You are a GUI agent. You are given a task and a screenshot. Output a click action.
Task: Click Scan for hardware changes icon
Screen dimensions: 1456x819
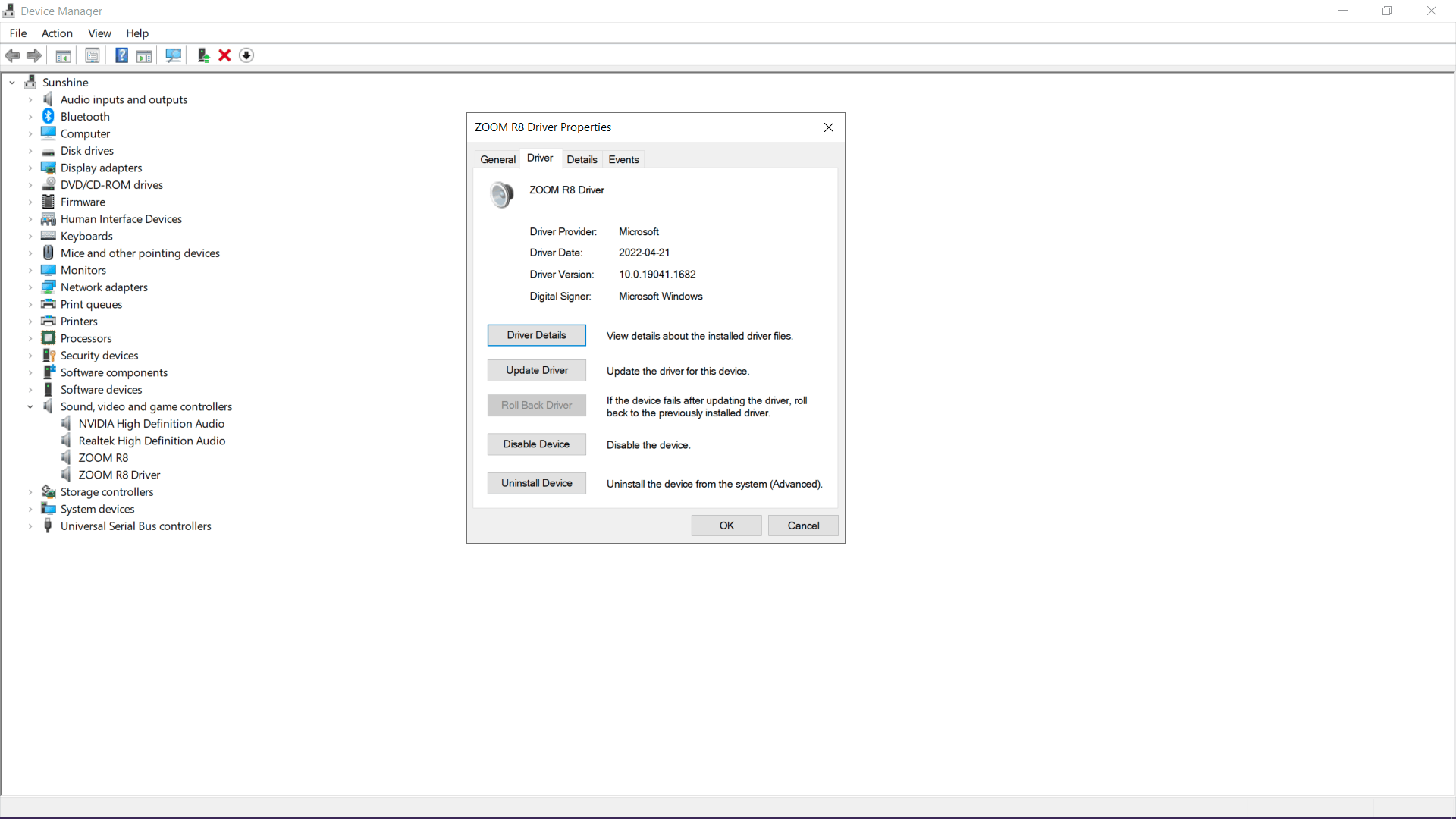coord(174,55)
